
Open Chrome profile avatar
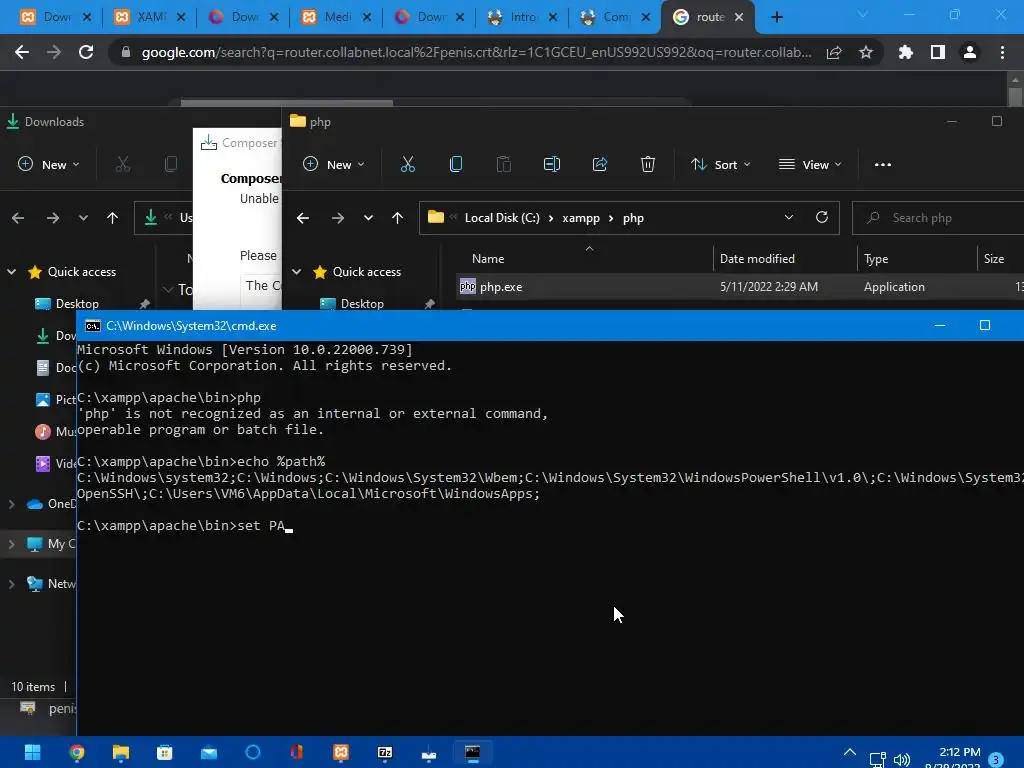(970, 52)
